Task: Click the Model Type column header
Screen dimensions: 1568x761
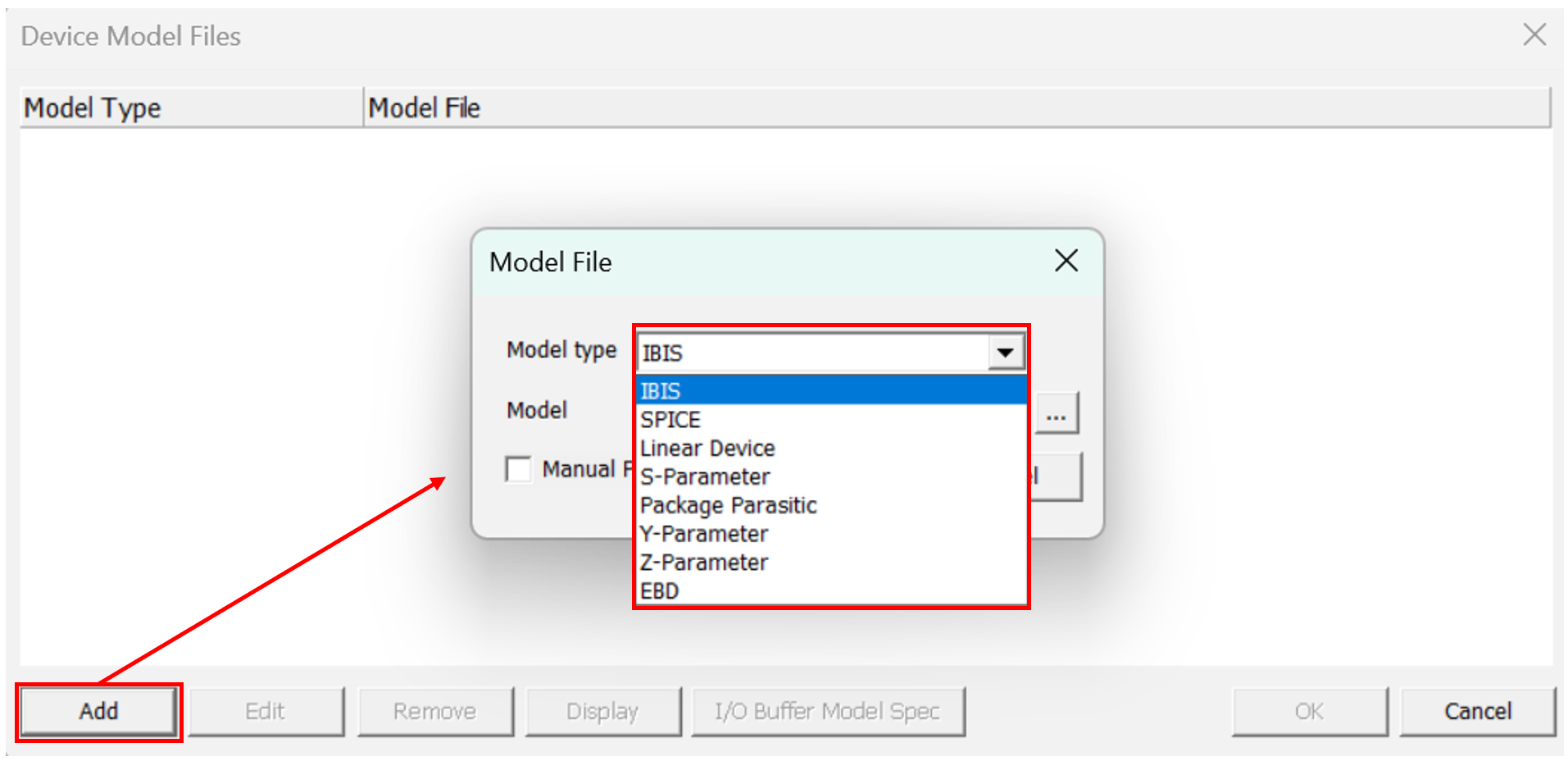Action: pos(190,107)
